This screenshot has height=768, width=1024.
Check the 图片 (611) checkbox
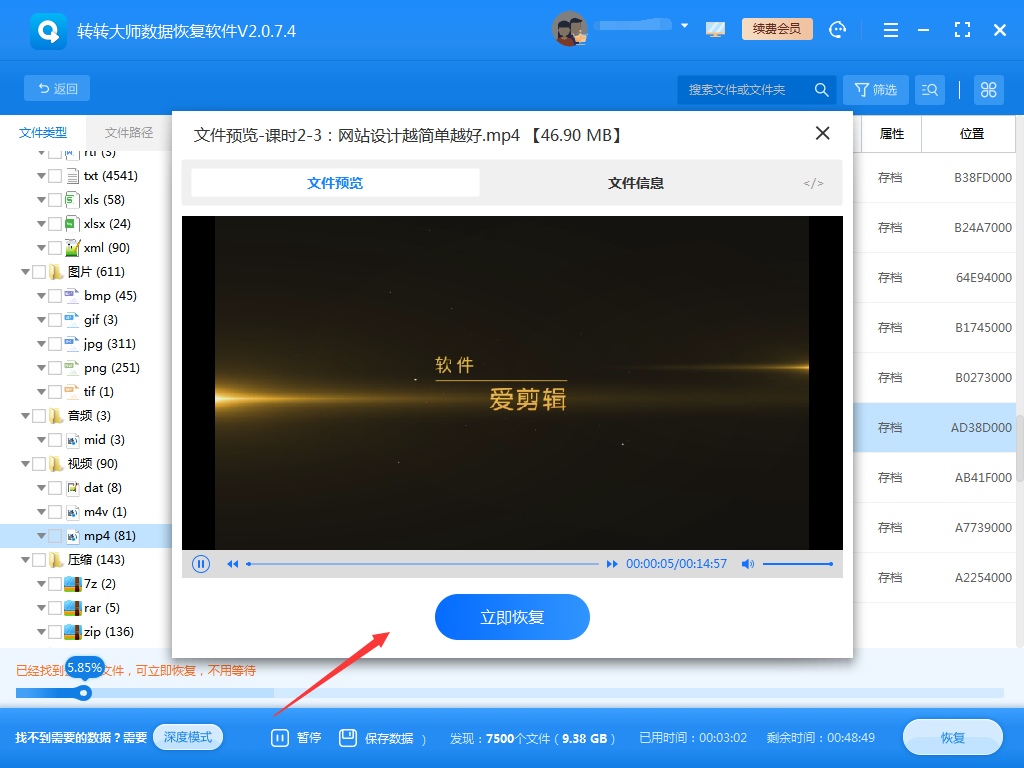pos(39,272)
